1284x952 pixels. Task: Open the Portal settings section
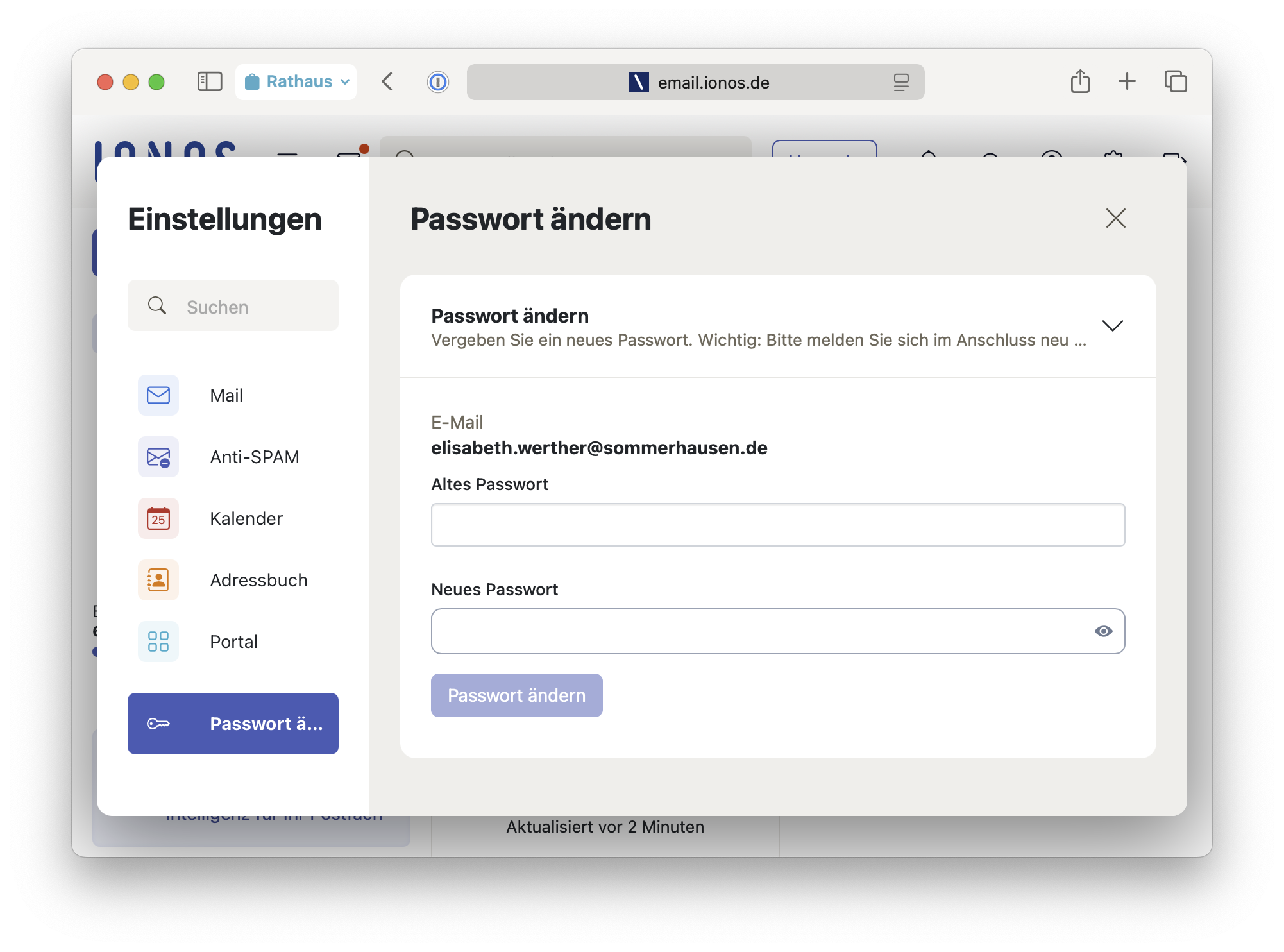pyautogui.click(x=233, y=642)
